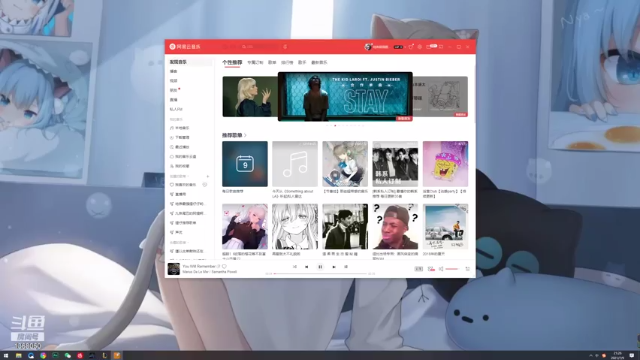The image size is (640, 360).
Task: Open the skin theme shirt icon
Action: point(411,47)
